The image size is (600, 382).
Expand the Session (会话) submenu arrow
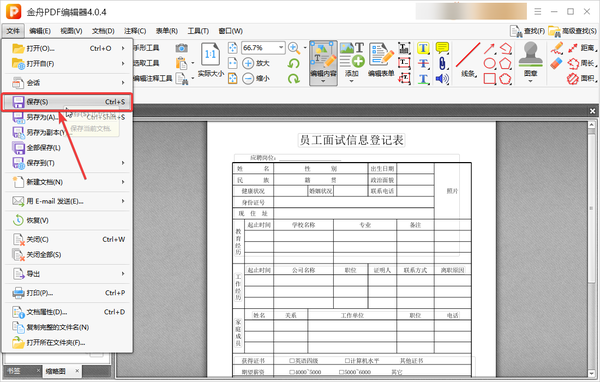pos(123,83)
